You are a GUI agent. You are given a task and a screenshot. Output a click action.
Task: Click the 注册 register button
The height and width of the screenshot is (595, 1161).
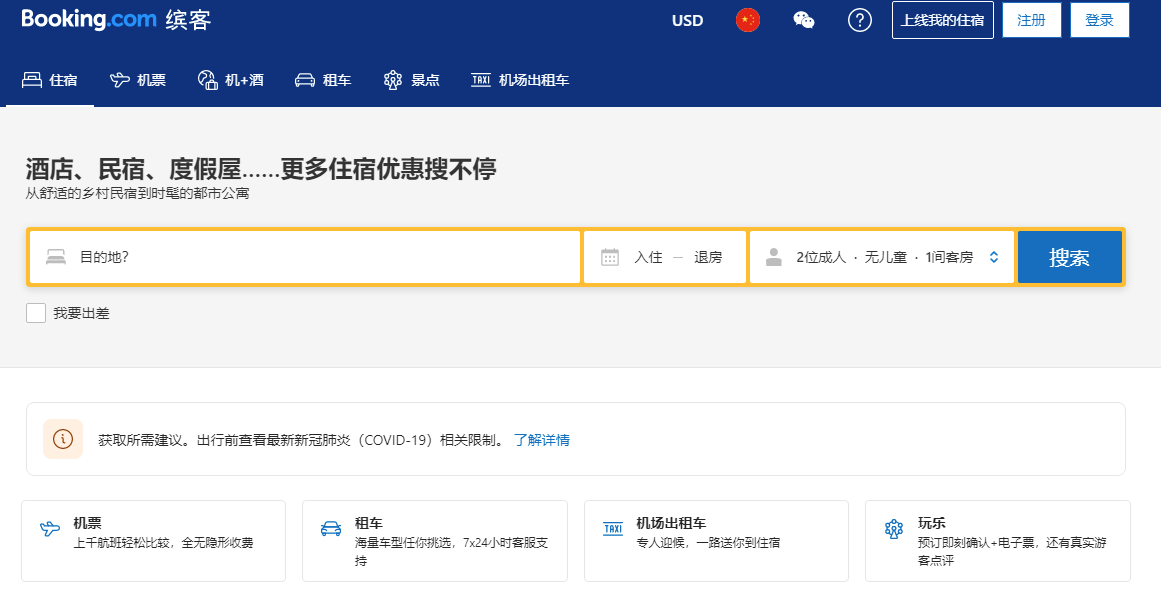pos(1031,20)
